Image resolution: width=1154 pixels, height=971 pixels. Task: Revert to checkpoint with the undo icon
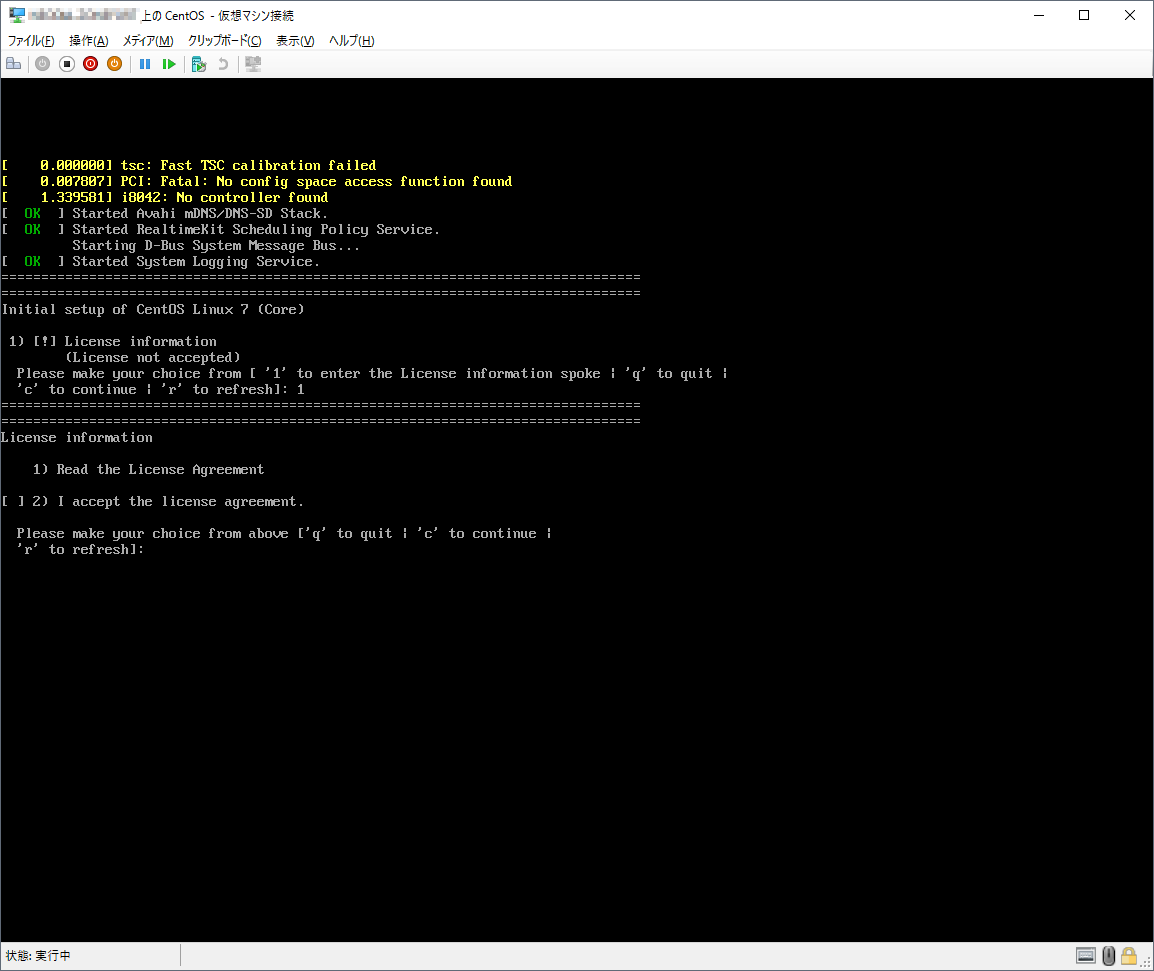tap(223, 64)
